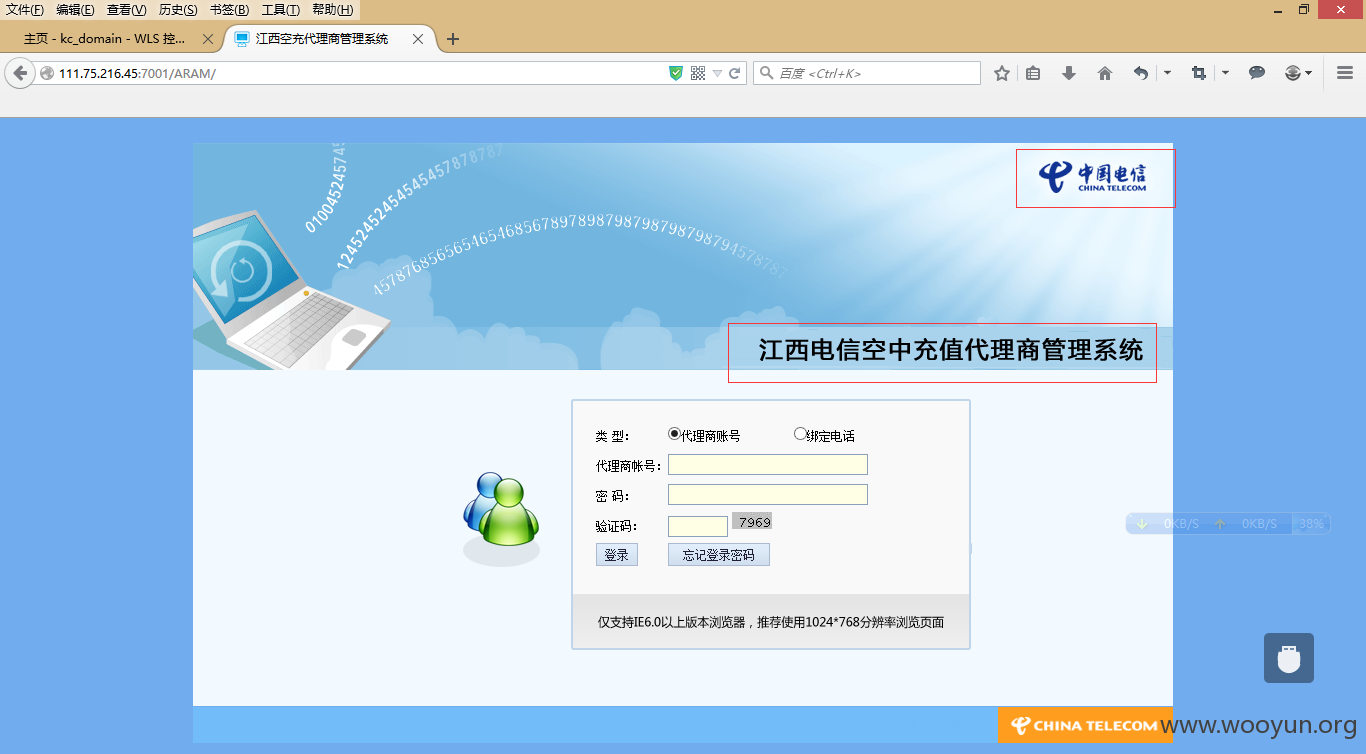Open the 文件(F) menu
The height and width of the screenshot is (754, 1366).
25,10
